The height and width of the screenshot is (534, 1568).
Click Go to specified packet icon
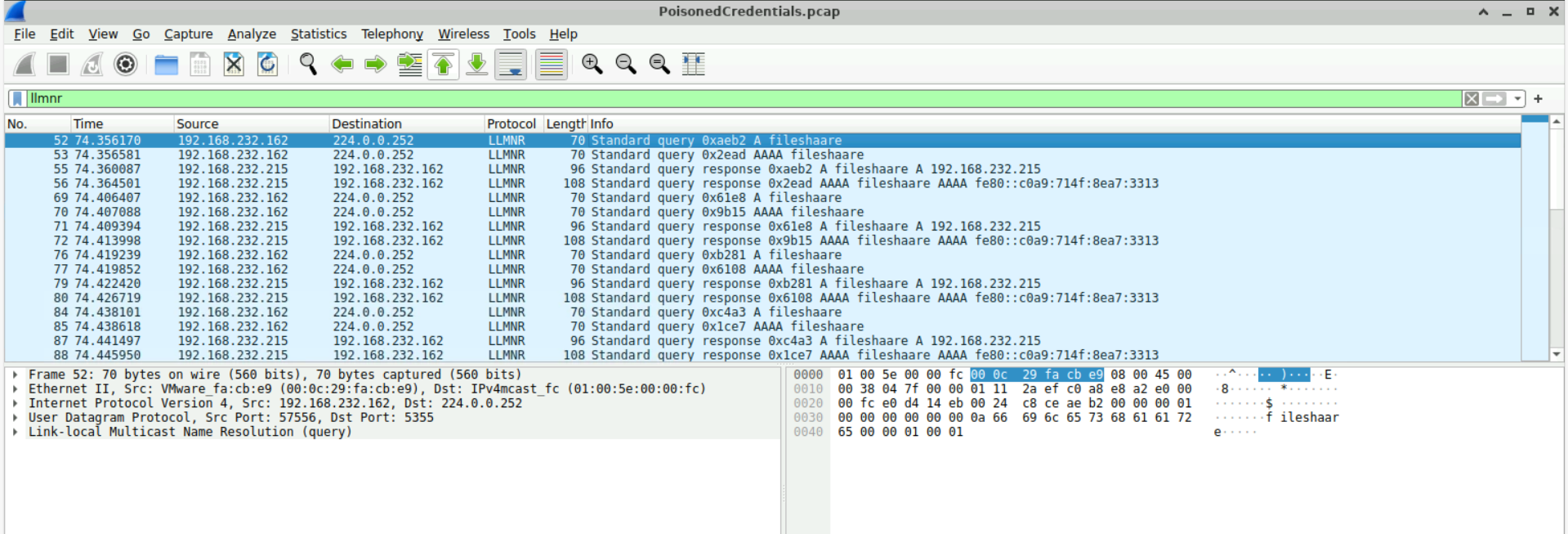click(409, 64)
